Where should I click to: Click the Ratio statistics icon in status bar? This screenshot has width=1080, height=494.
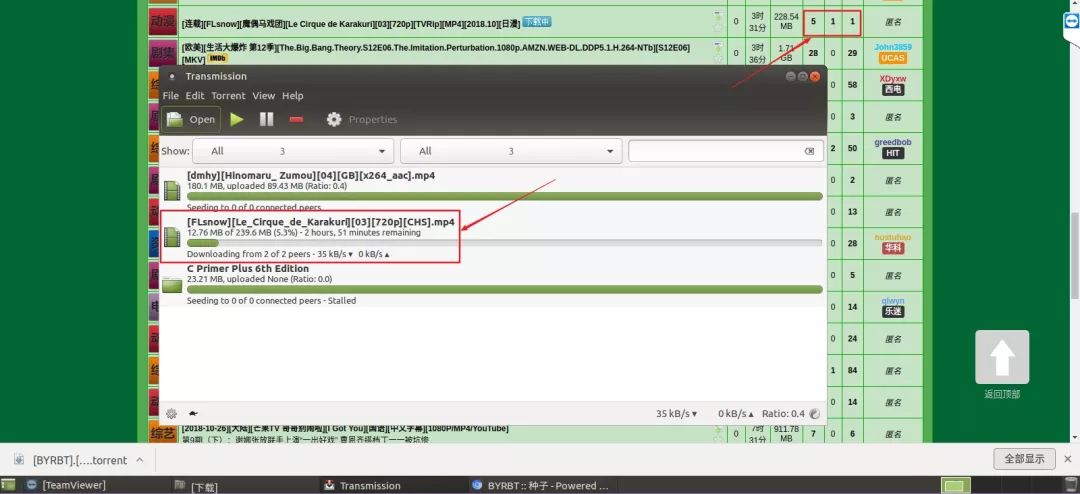[x=815, y=414]
